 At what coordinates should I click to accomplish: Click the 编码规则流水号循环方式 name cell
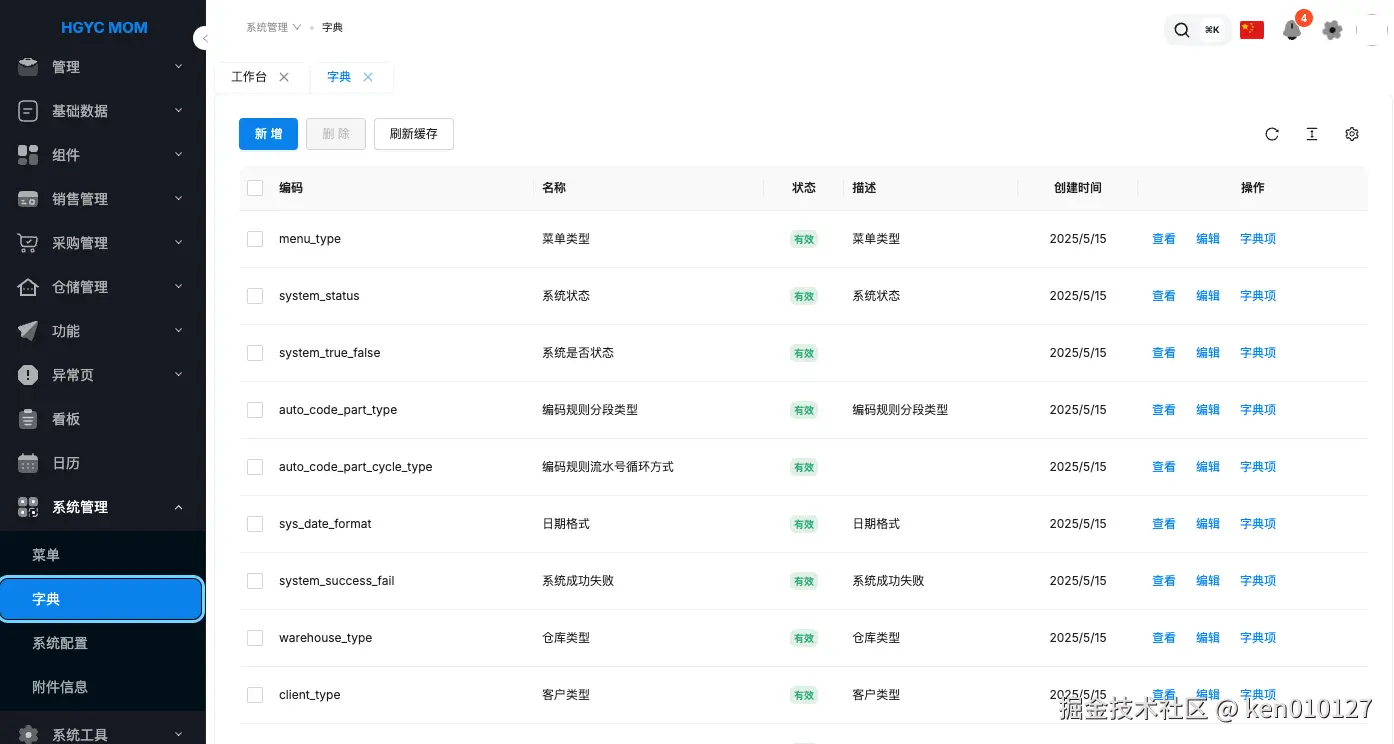point(608,467)
